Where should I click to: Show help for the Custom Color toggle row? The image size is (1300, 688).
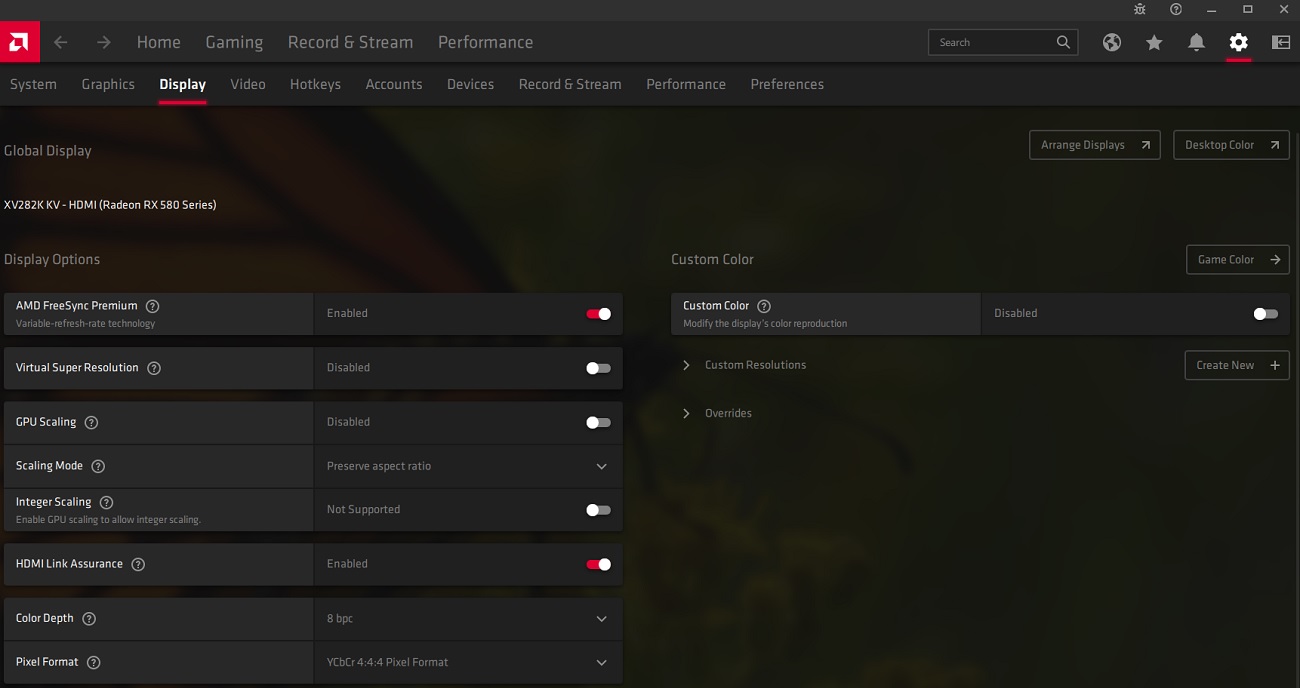[764, 306]
